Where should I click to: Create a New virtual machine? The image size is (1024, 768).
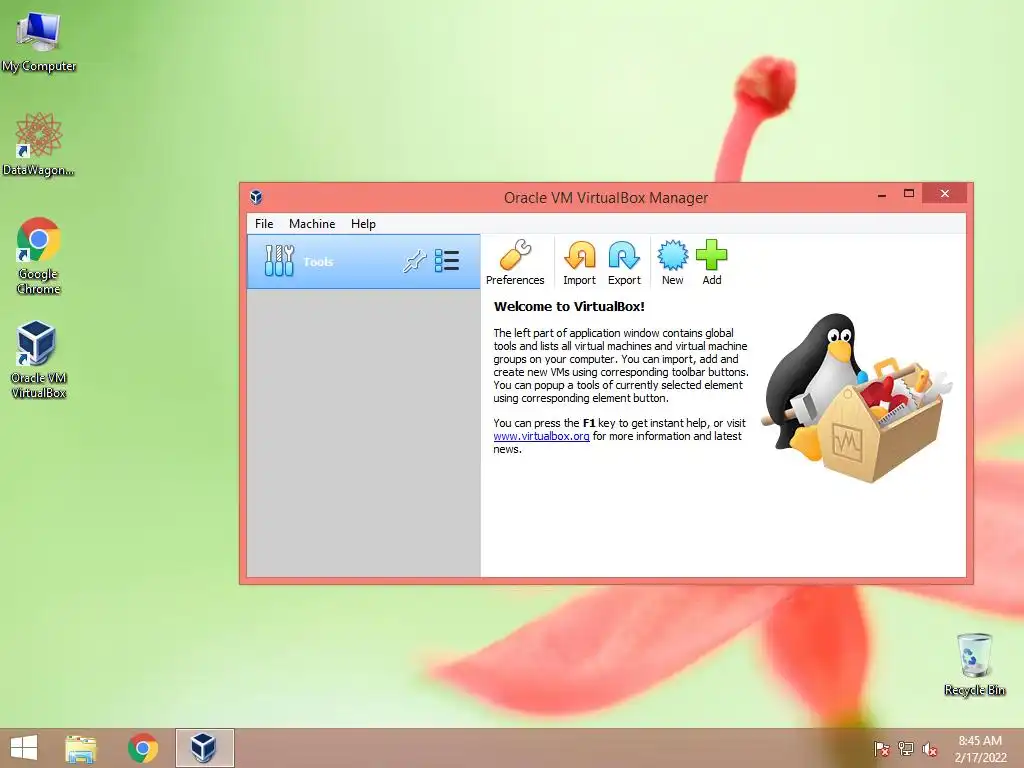(x=673, y=263)
